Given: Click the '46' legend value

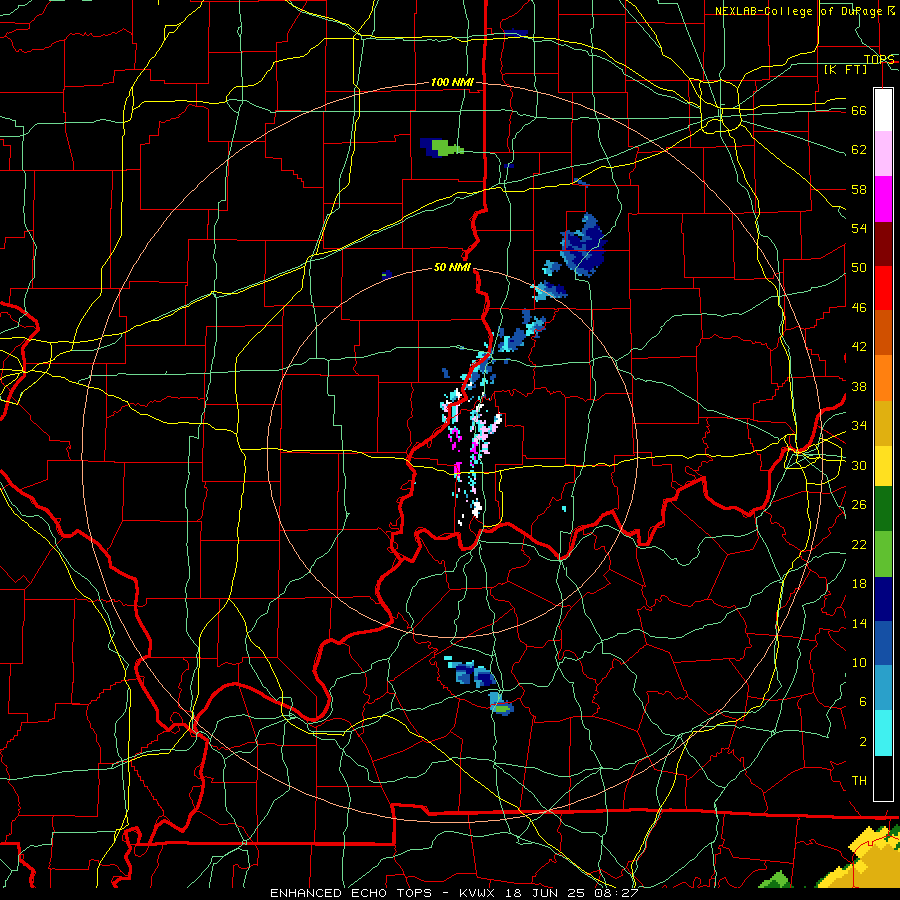Looking at the screenshot, I should click(859, 308).
